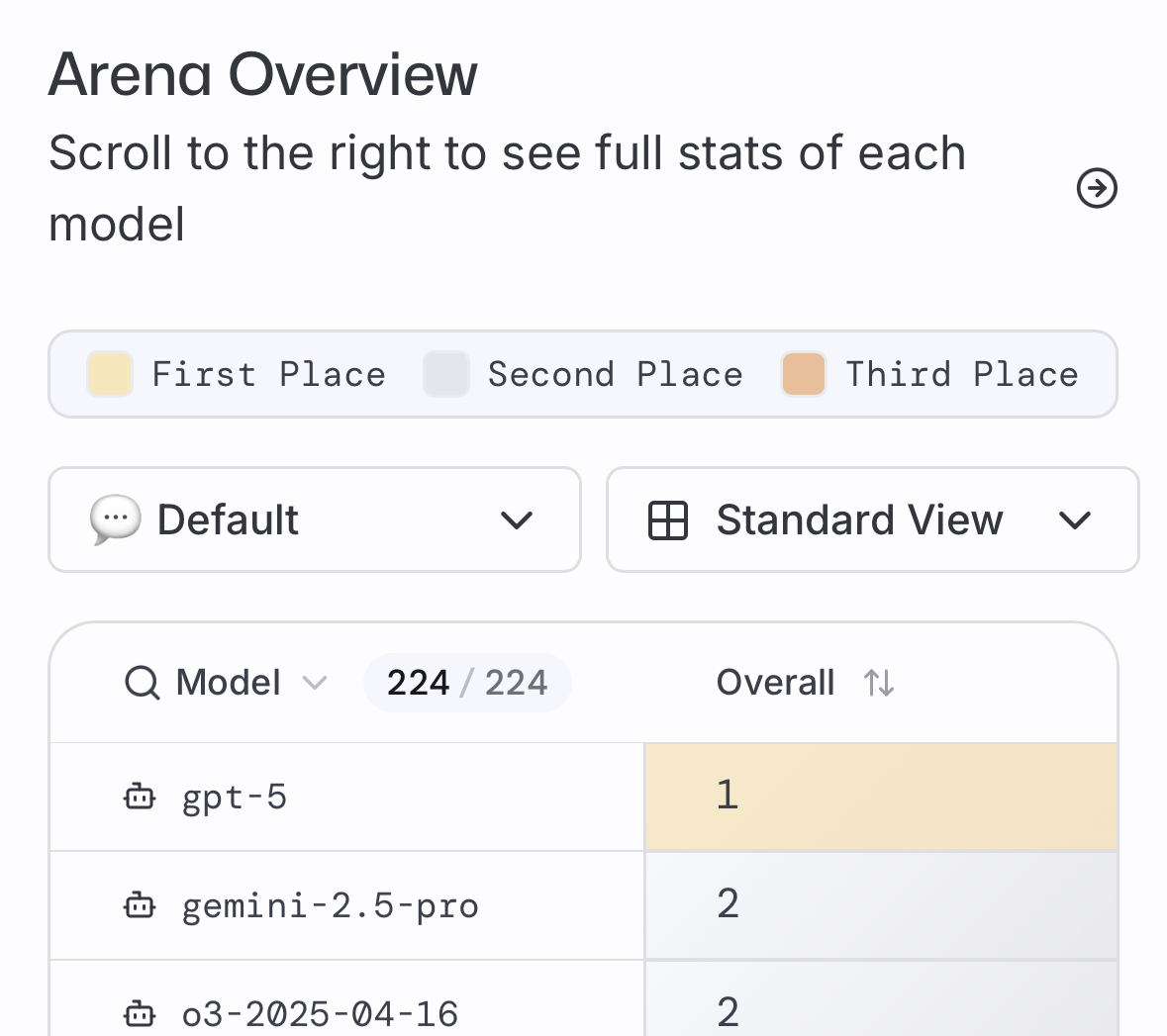1167x1036 pixels.
Task: Click the robot icon beside o3-2025-04-16
Action: tap(140, 1013)
